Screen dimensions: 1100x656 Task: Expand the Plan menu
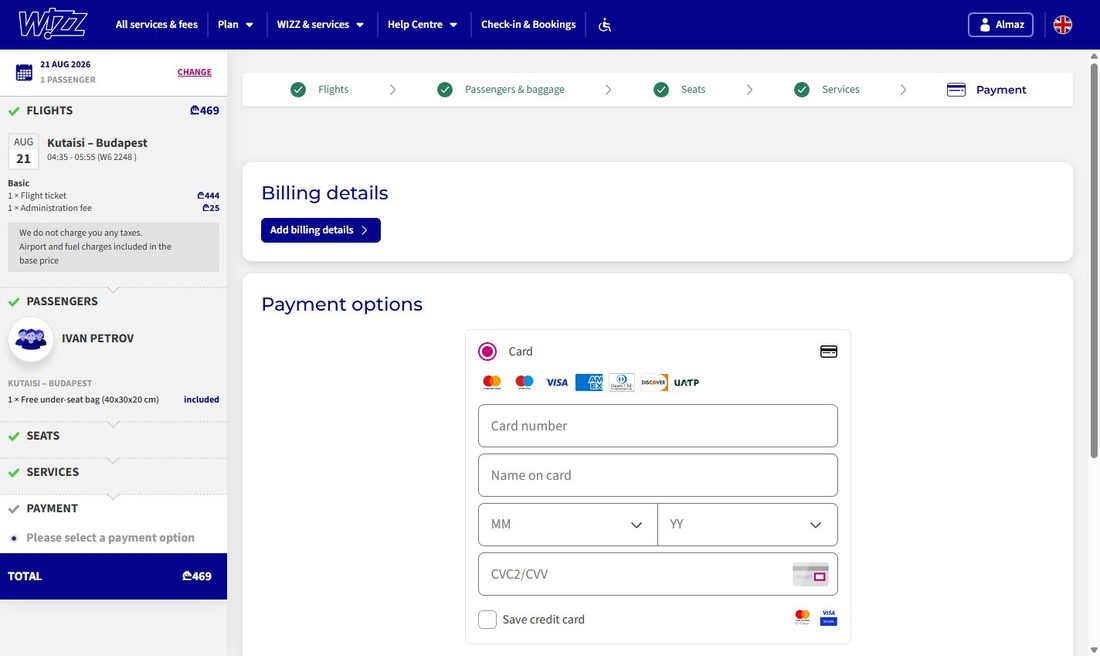pos(235,25)
